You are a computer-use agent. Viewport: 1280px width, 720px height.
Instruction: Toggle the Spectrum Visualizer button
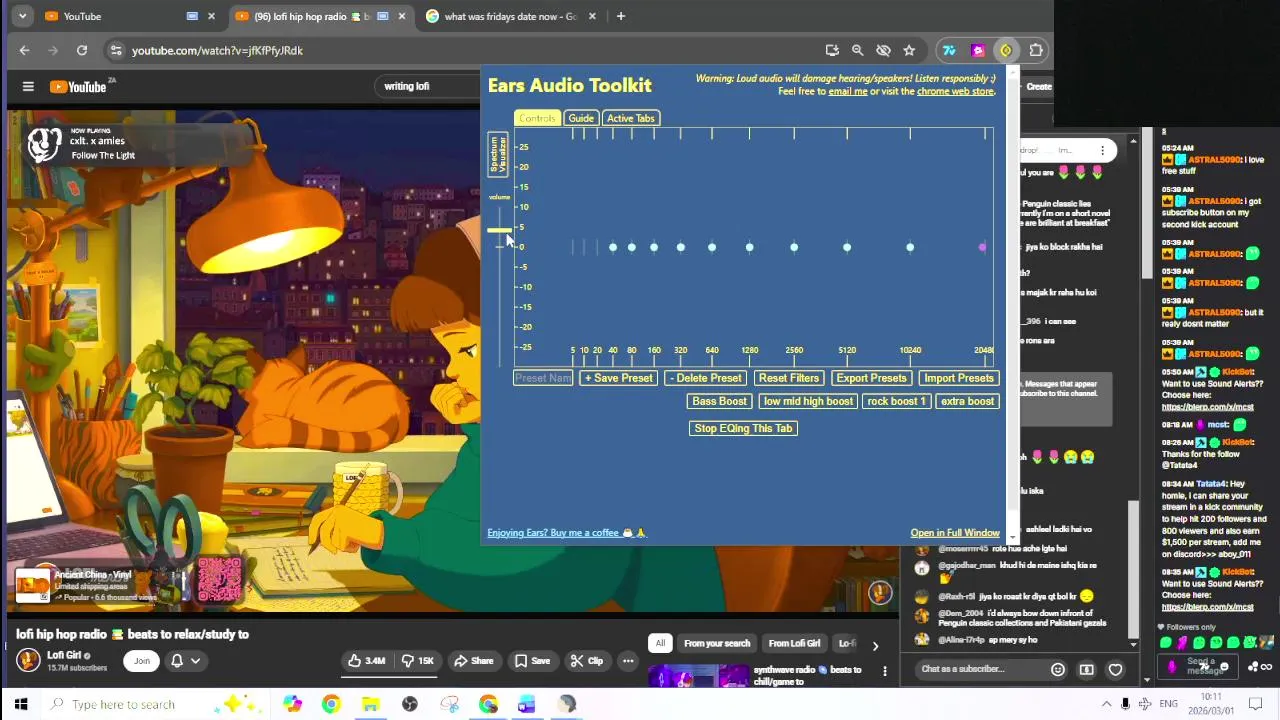pos(497,155)
